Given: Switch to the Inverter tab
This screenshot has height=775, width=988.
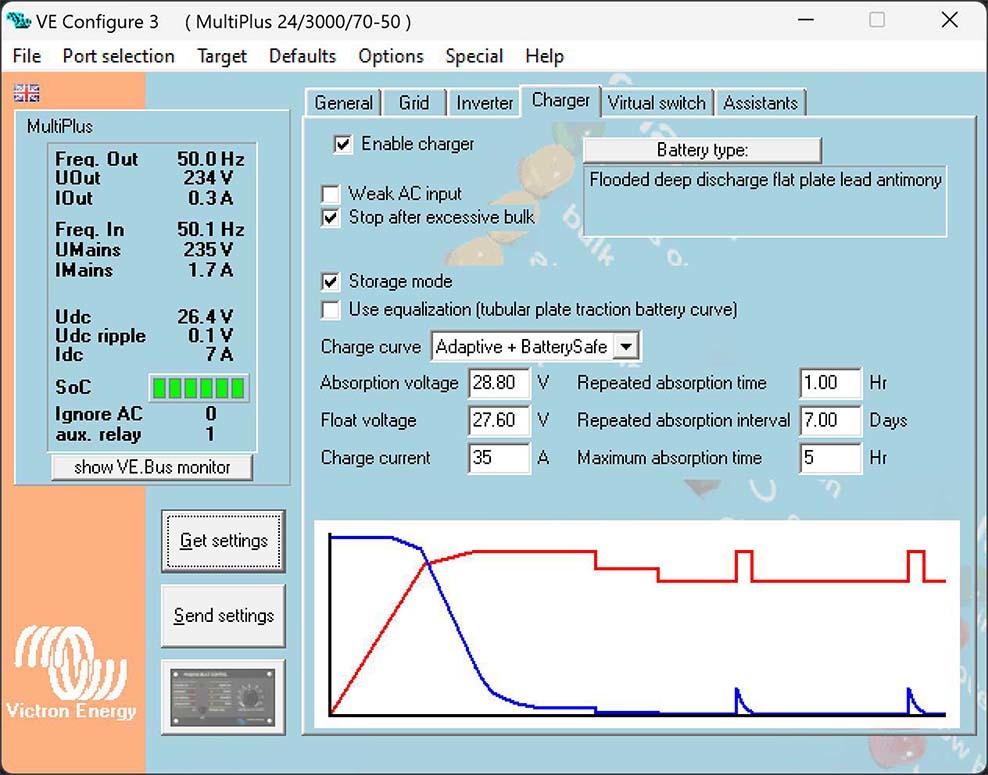Looking at the screenshot, I should click(484, 103).
